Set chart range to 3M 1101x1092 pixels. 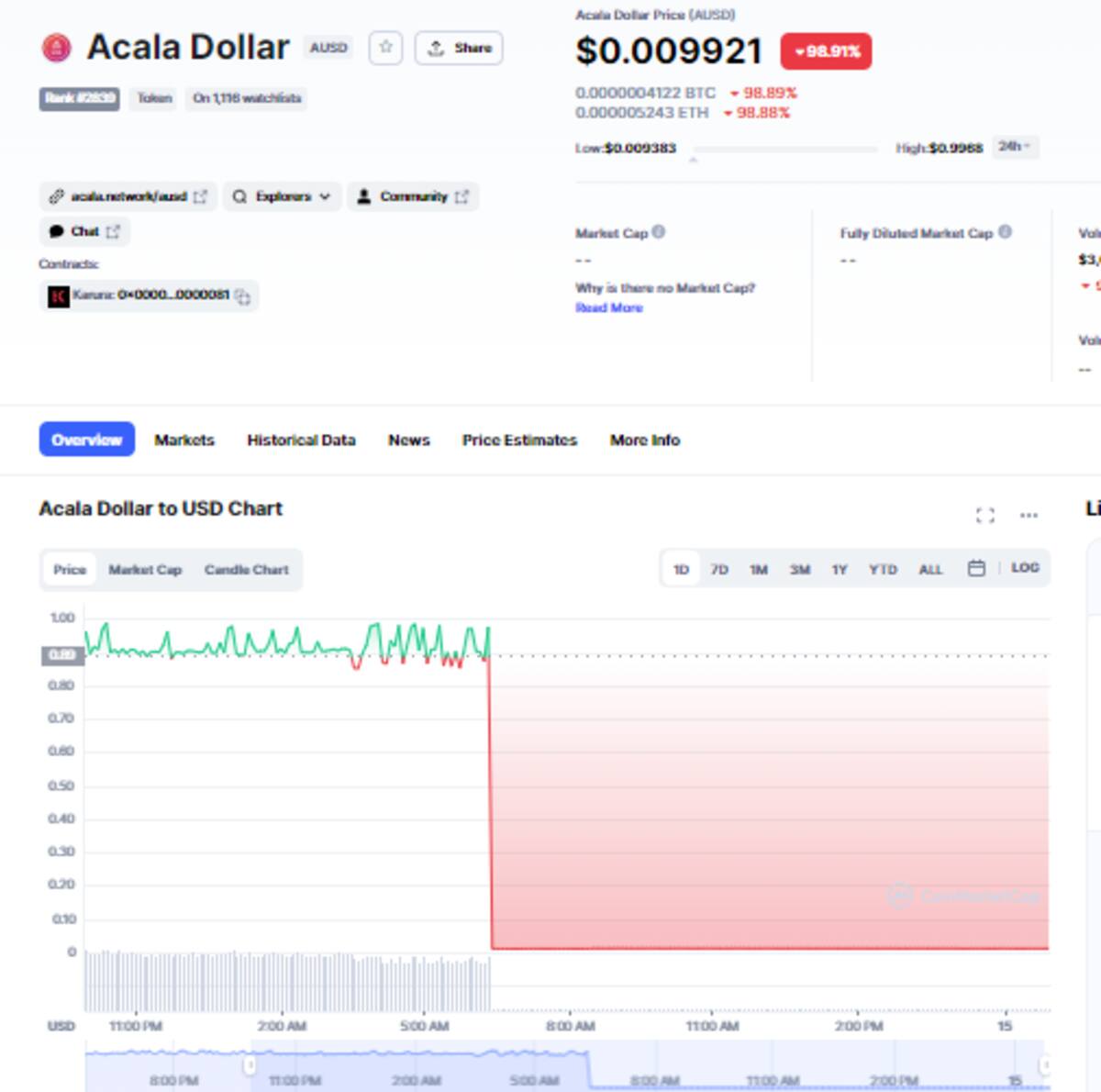tap(800, 570)
